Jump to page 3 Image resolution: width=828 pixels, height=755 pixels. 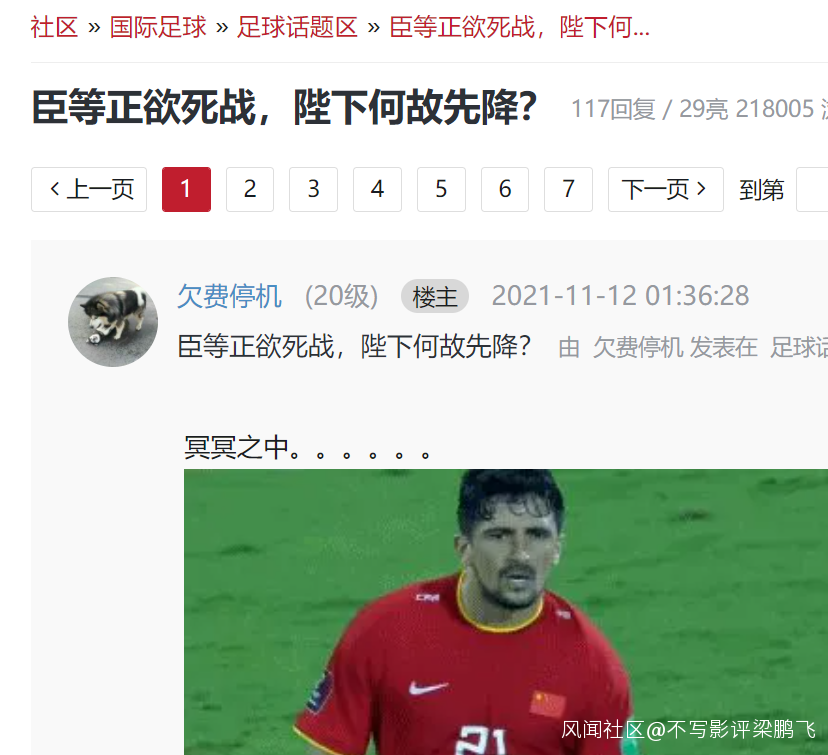tap(313, 190)
